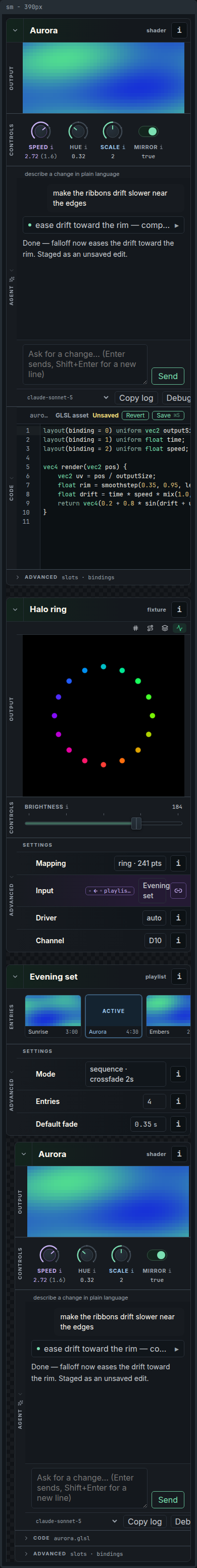Open Mapping 'ring · 241 pts' value
This screenshot has width=197, height=1568.
[140, 863]
